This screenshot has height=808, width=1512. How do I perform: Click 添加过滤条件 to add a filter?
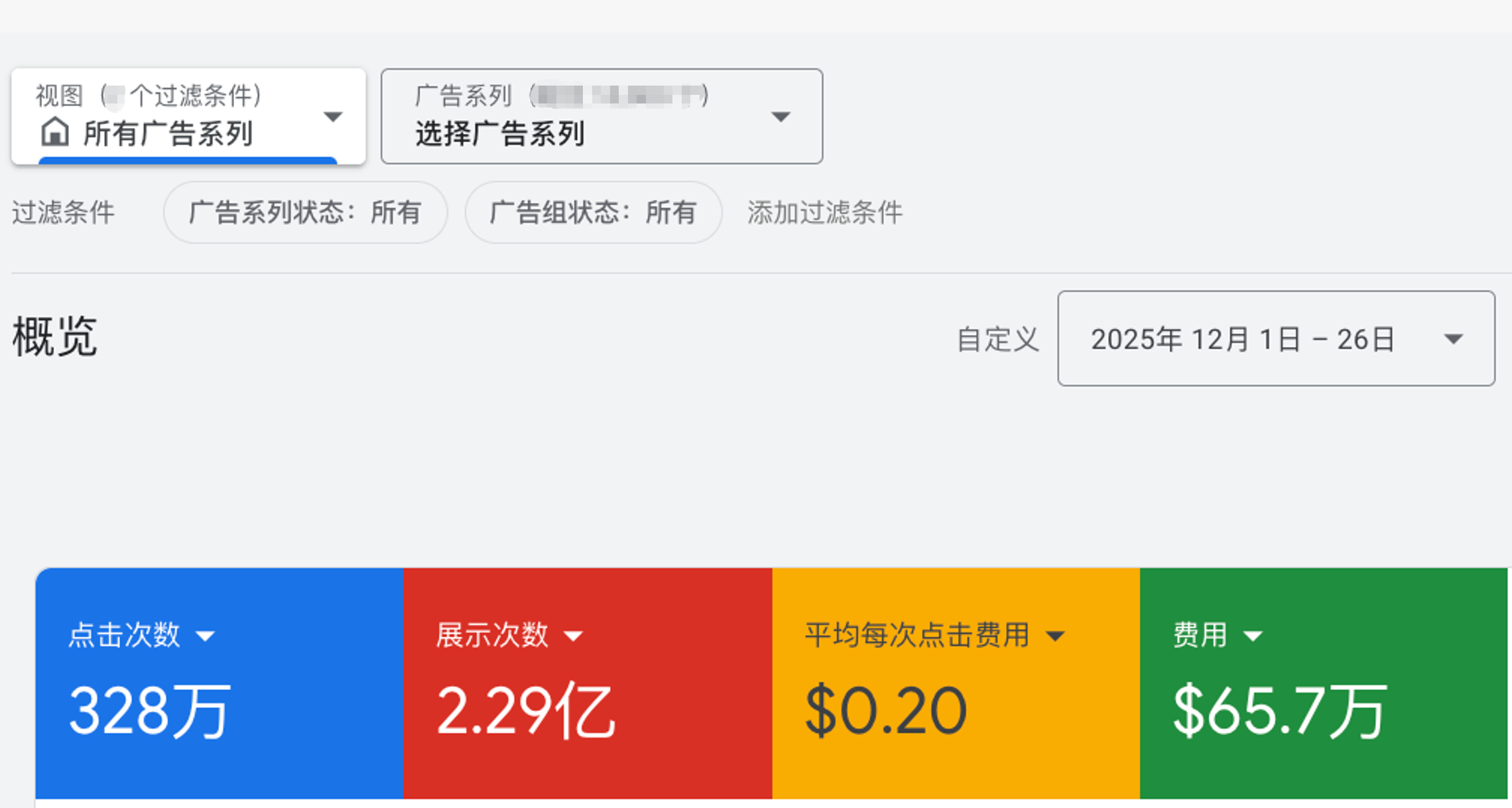(824, 213)
